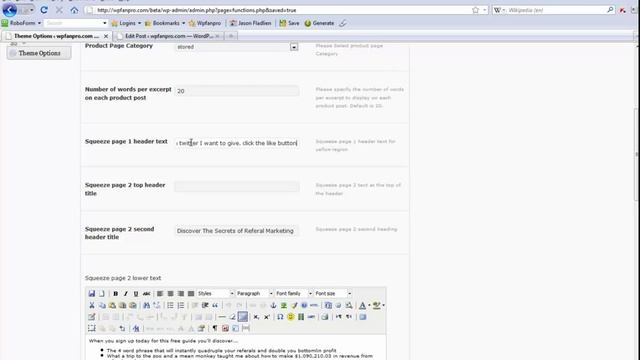The width and height of the screenshot is (640, 360).
Task: Insert an anchor with the anchor icon
Action: pyautogui.click(x=273, y=305)
